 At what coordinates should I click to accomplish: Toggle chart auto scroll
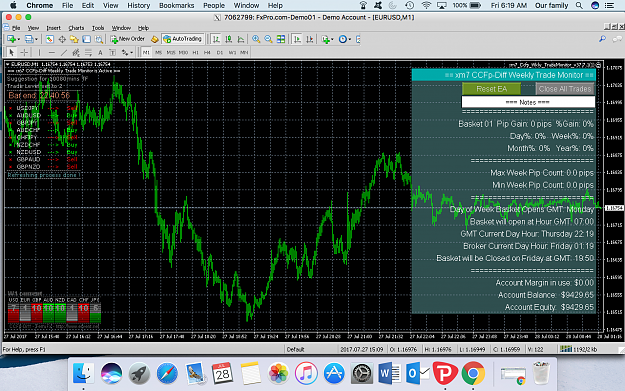(297, 39)
